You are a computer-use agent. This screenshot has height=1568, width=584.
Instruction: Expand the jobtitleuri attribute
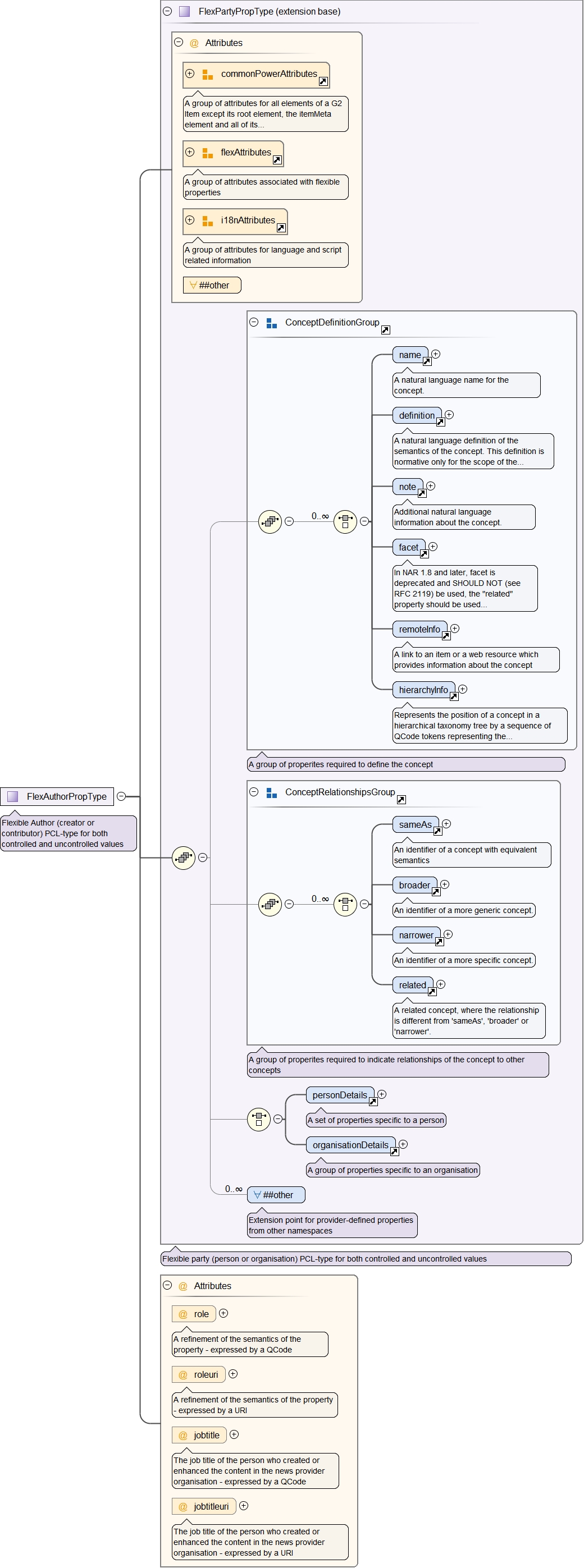(244, 1505)
